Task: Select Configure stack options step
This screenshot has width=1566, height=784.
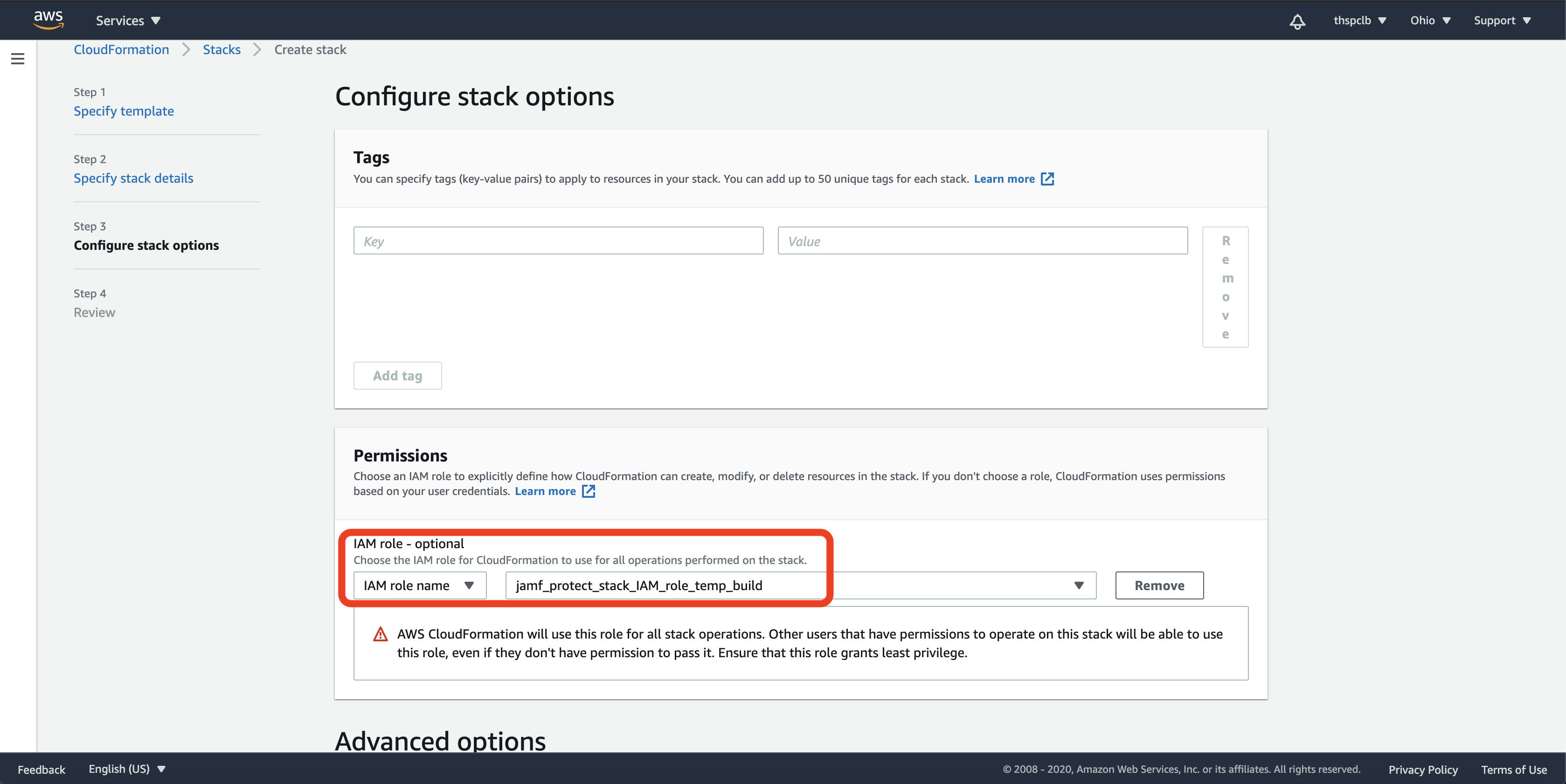Action: click(x=146, y=245)
